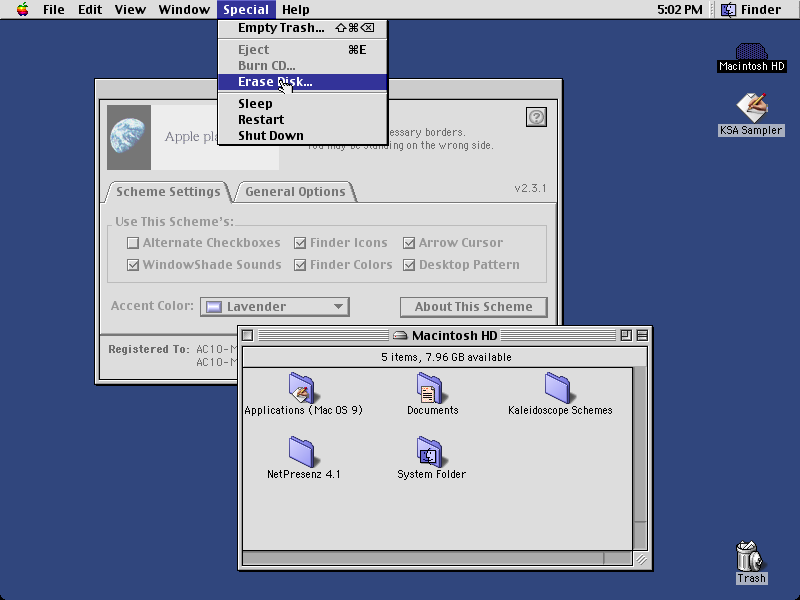
Task: Open the Edit menu
Action: point(90,10)
